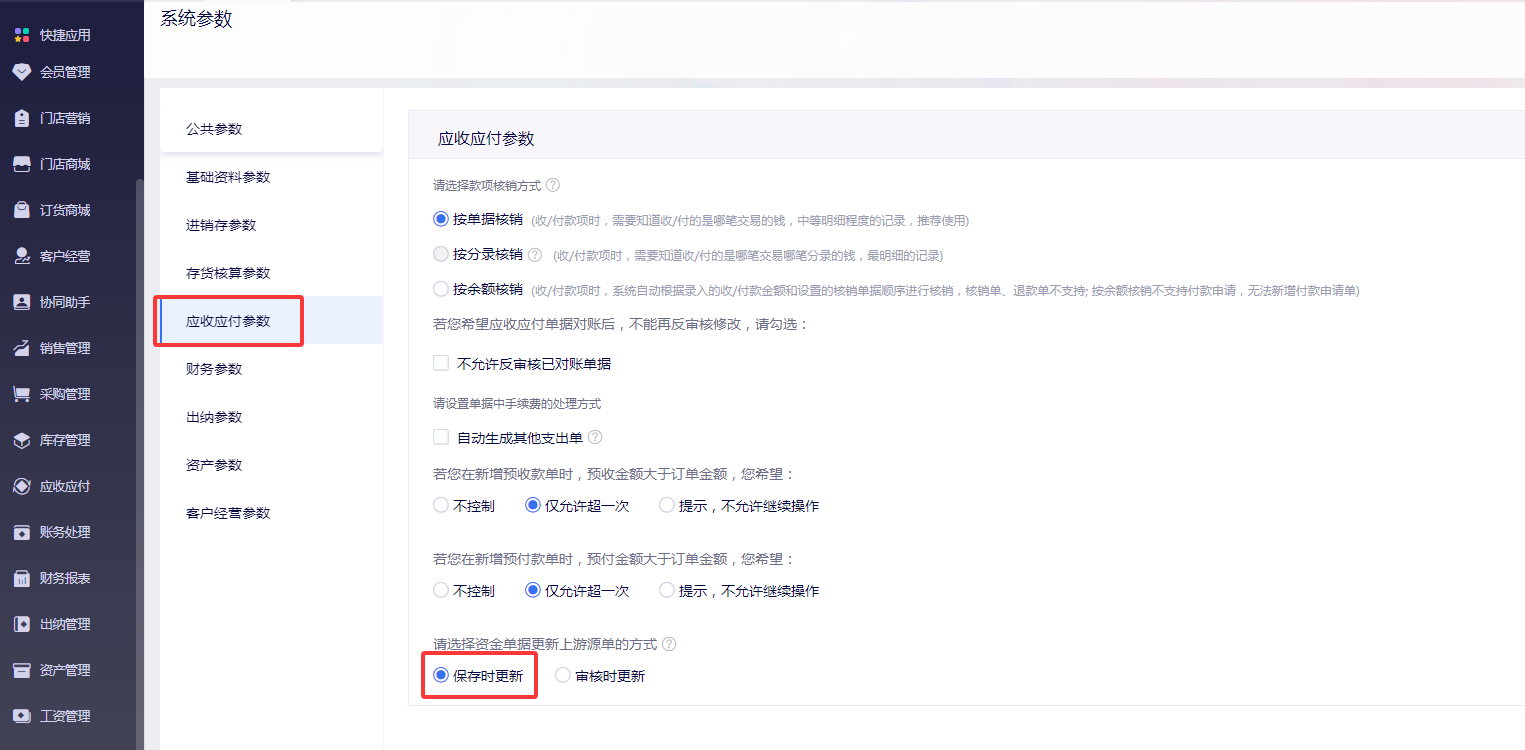Open 客户经营参数 tab

(271, 513)
